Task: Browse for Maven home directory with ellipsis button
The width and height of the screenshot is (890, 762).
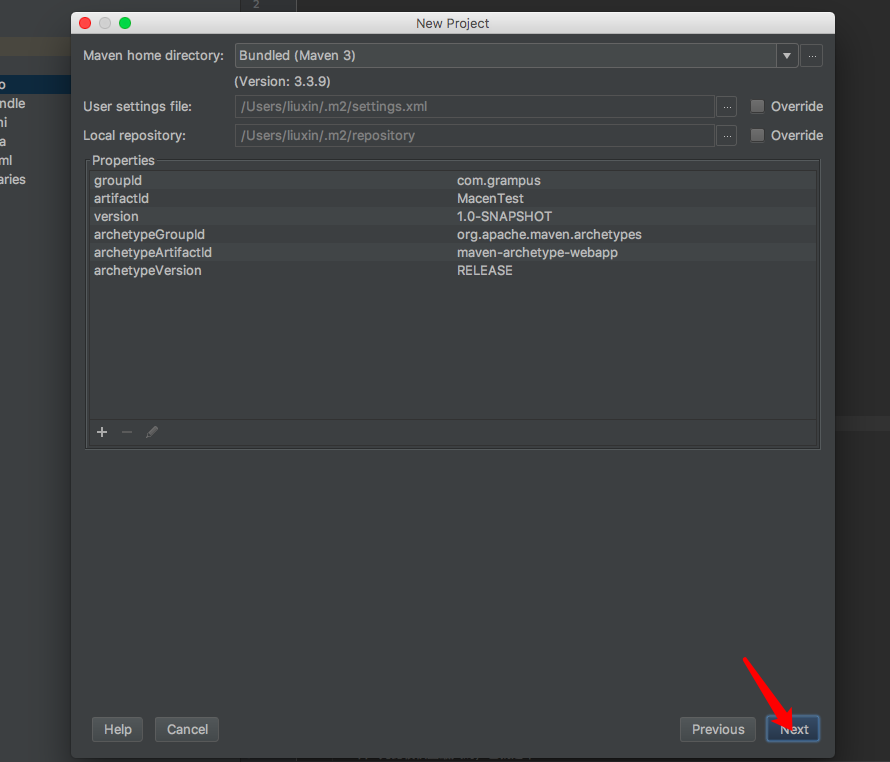Action: [812, 56]
